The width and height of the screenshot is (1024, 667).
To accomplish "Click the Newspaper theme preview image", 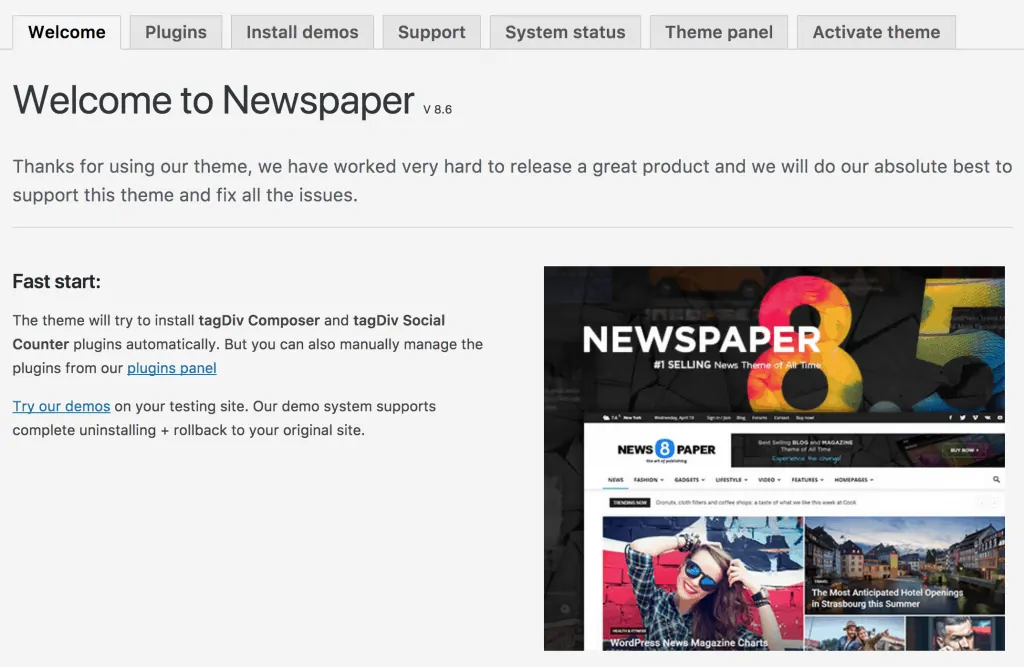I will 774,458.
